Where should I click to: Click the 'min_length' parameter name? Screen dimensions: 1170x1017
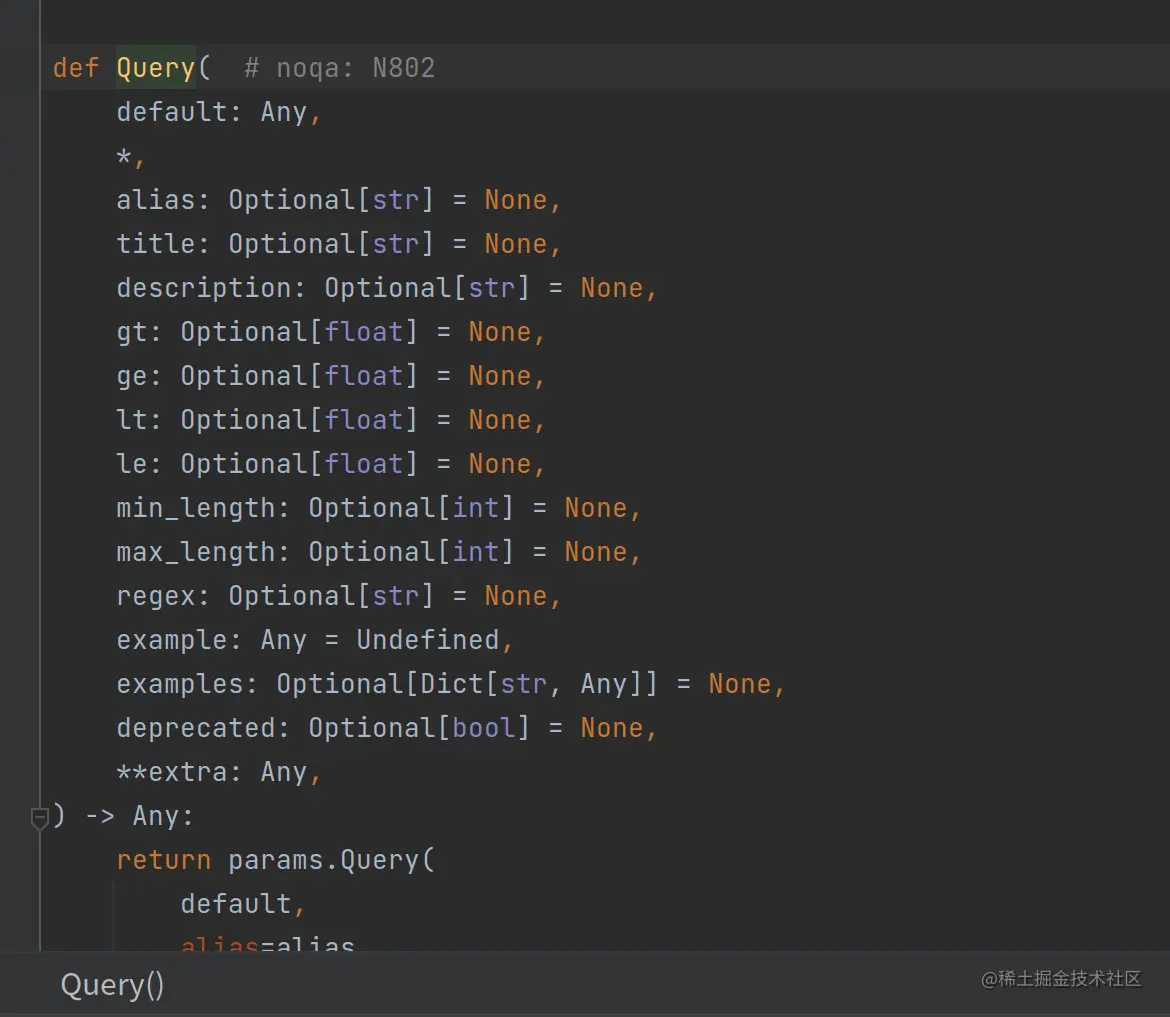196,508
